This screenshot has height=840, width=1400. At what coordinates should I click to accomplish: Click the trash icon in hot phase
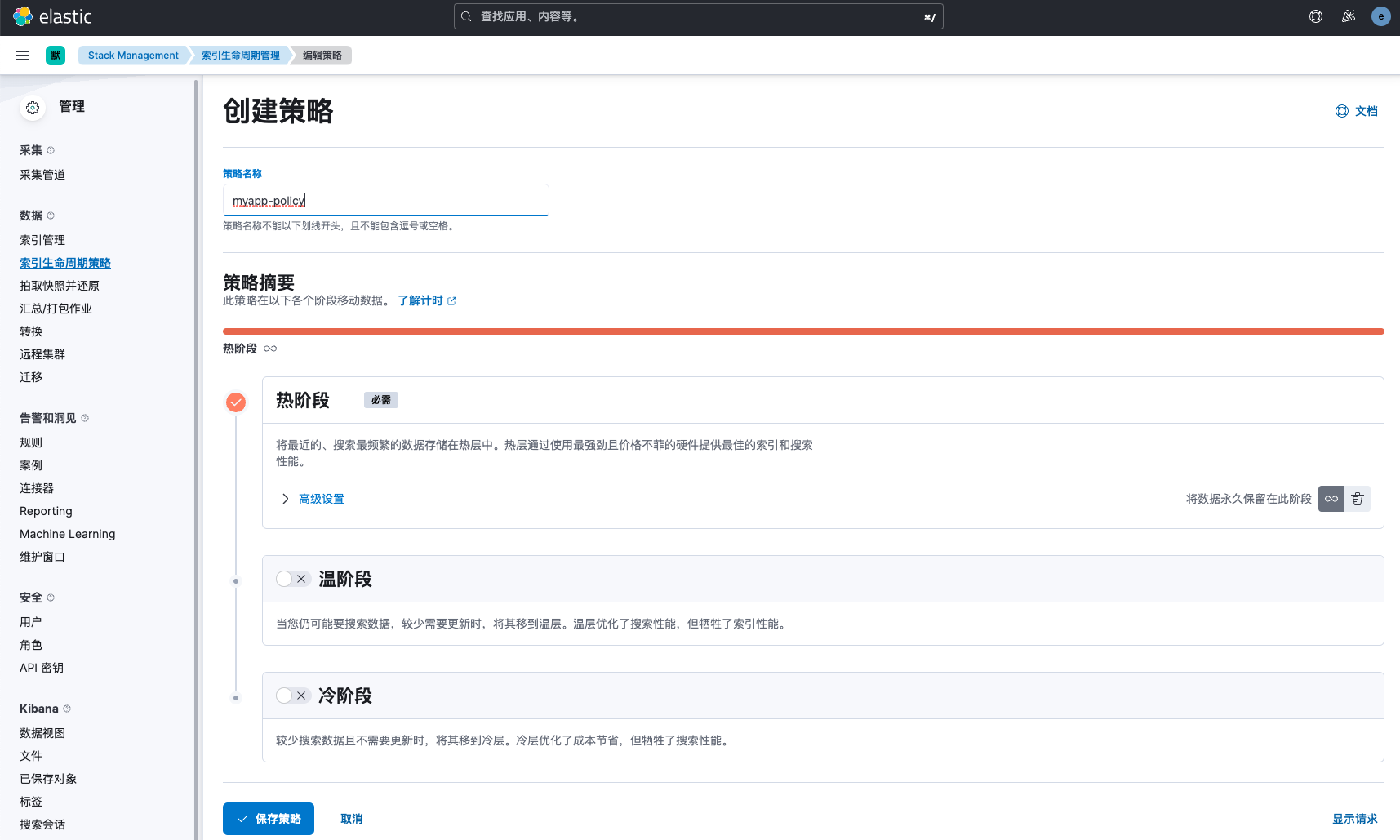(x=1358, y=499)
